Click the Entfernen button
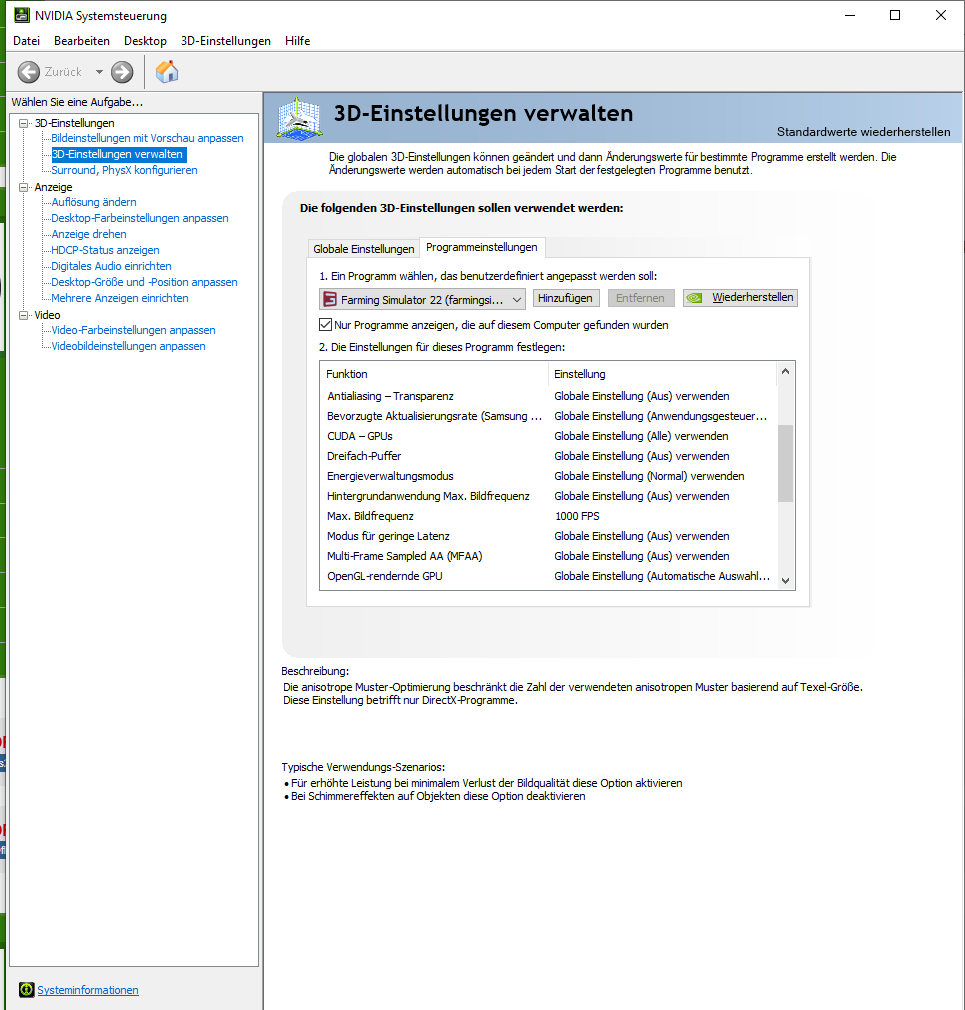This screenshot has width=965, height=1010. (x=640, y=298)
